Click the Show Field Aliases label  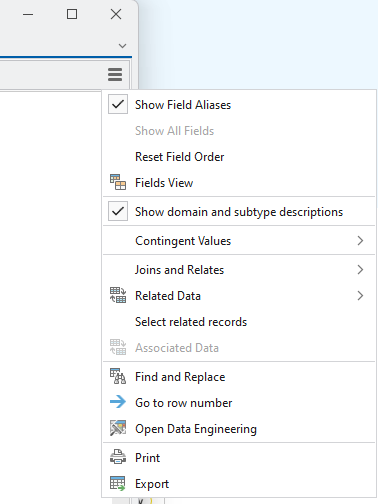point(183,105)
